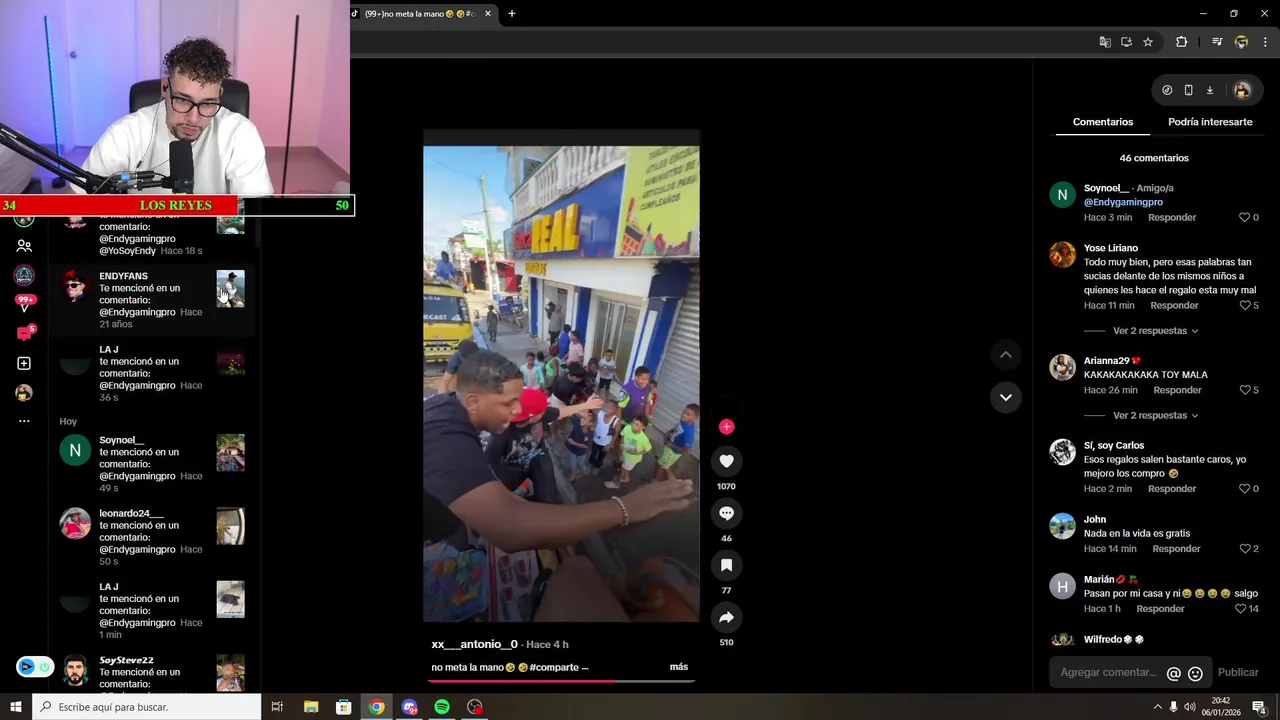Insert mention with the @ icon
The width and height of the screenshot is (1280, 720).
point(1174,673)
